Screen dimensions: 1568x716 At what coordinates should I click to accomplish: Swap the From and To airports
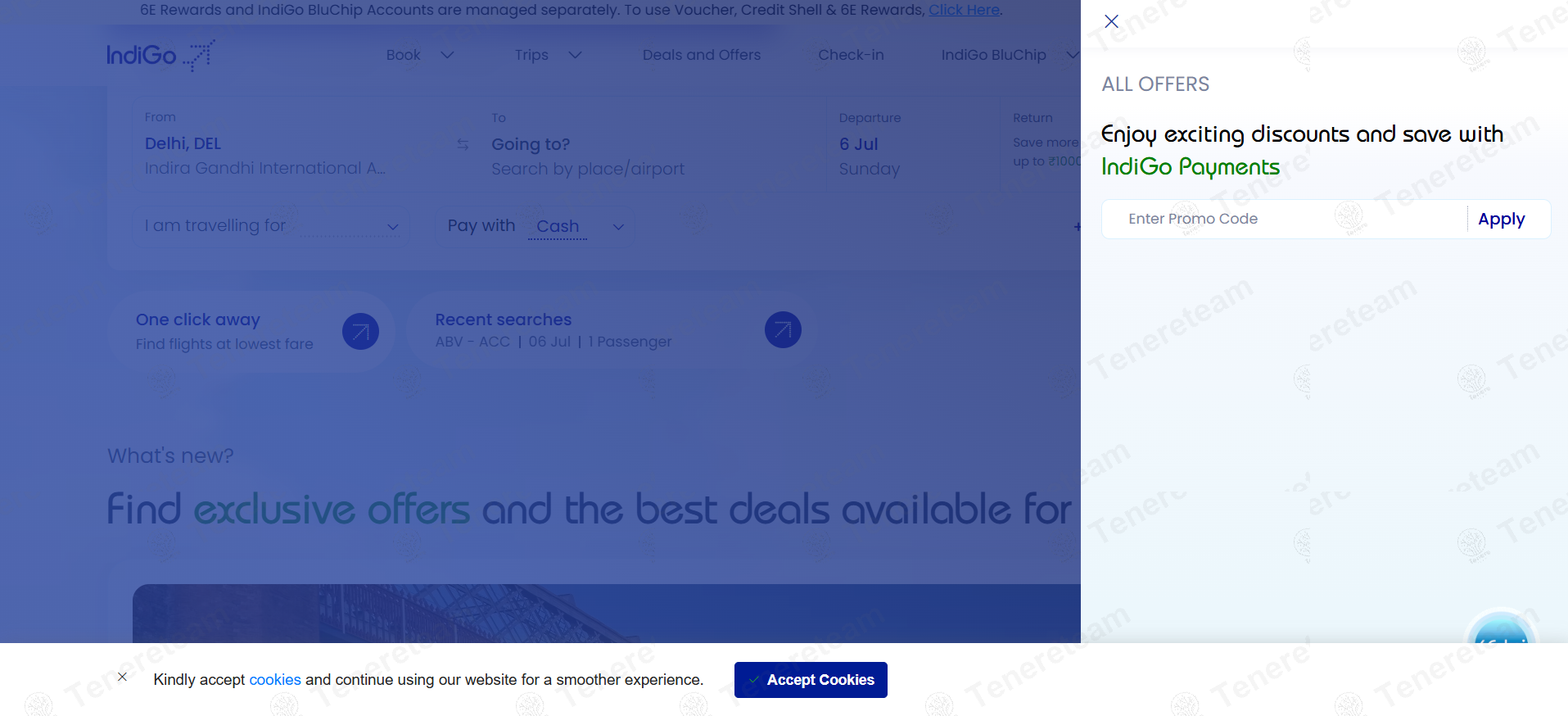[463, 144]
